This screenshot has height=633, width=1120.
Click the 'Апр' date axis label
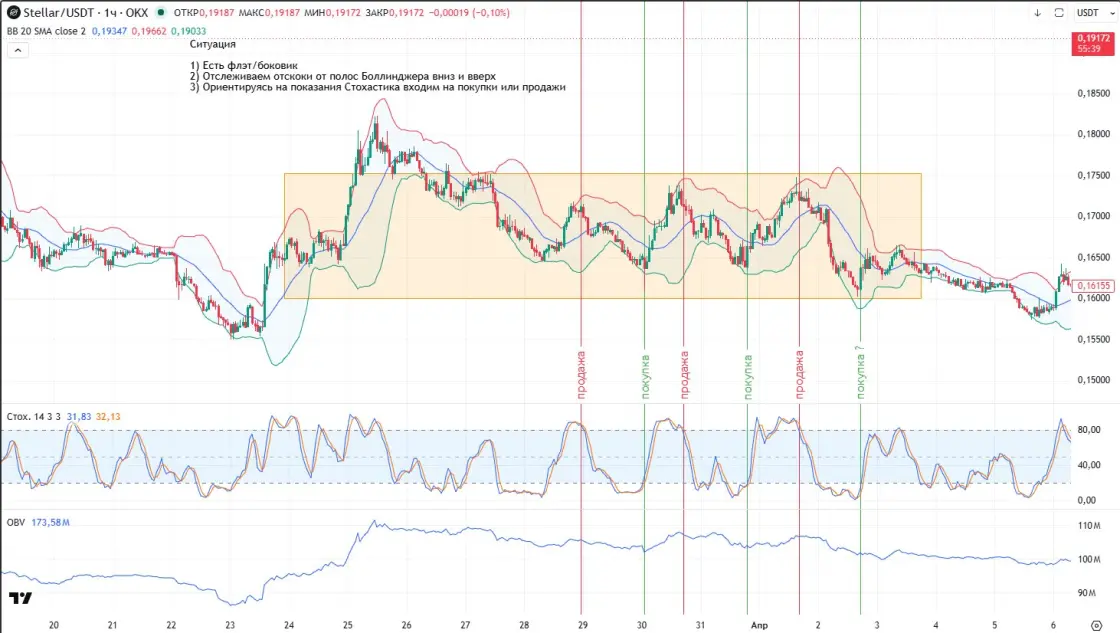[759, 625]
